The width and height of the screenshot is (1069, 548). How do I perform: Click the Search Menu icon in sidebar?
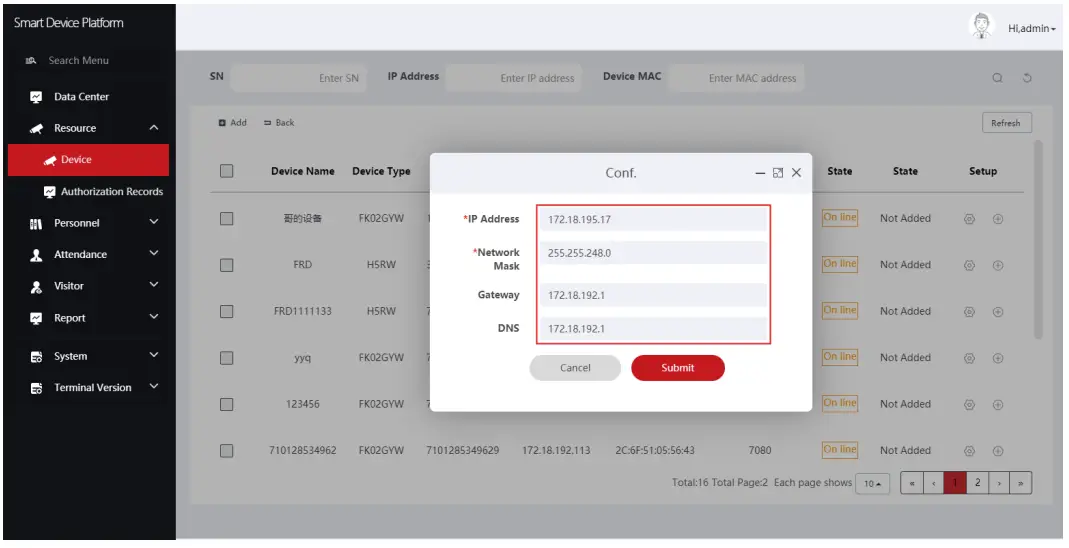31,61
